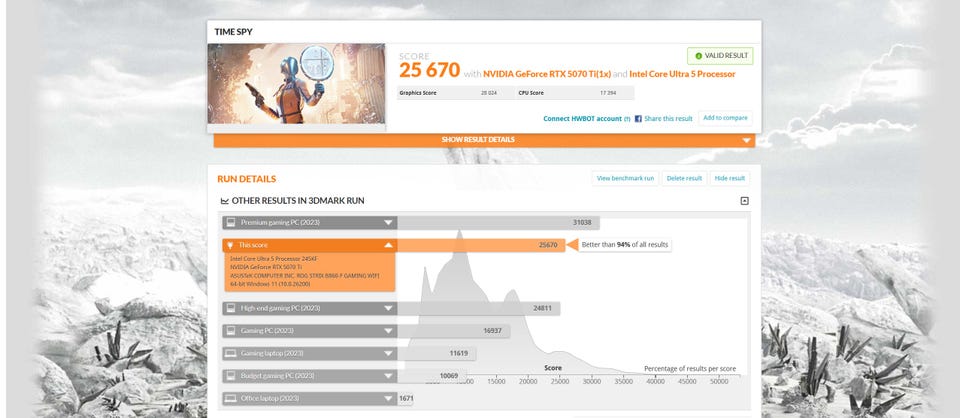Image resolution: width=960 pixels, height=418 pixels.
Task: Click Share this result link
Action: (x=668, y=119)
